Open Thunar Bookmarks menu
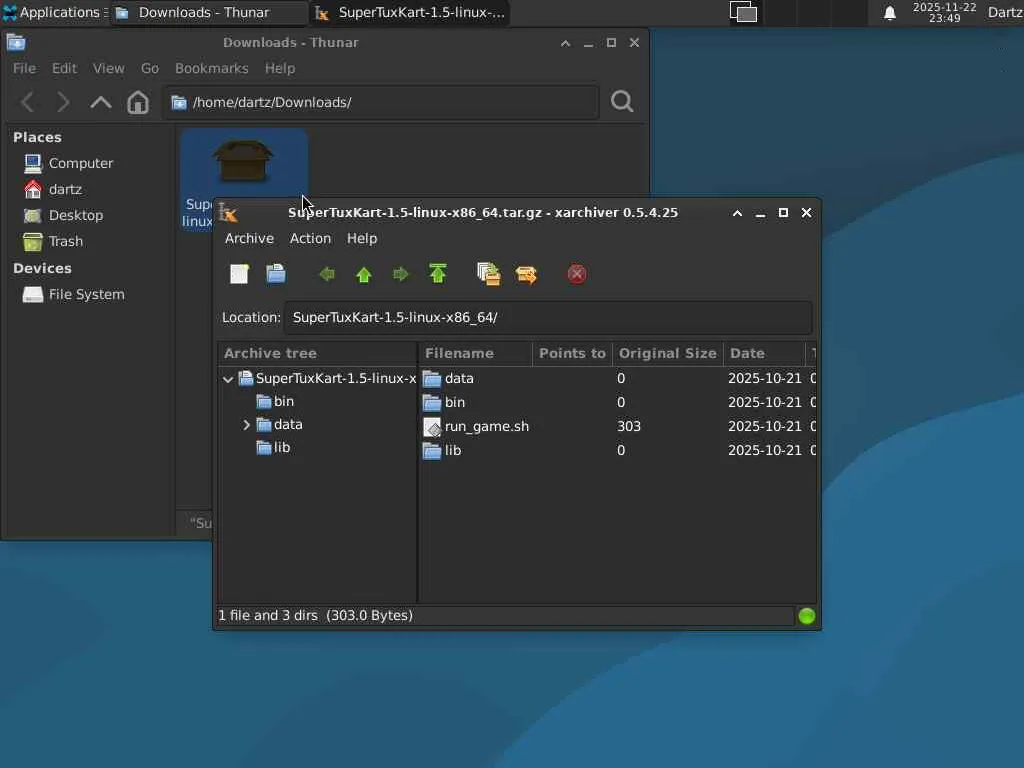The image size is (1024, 768). [212, 69]
